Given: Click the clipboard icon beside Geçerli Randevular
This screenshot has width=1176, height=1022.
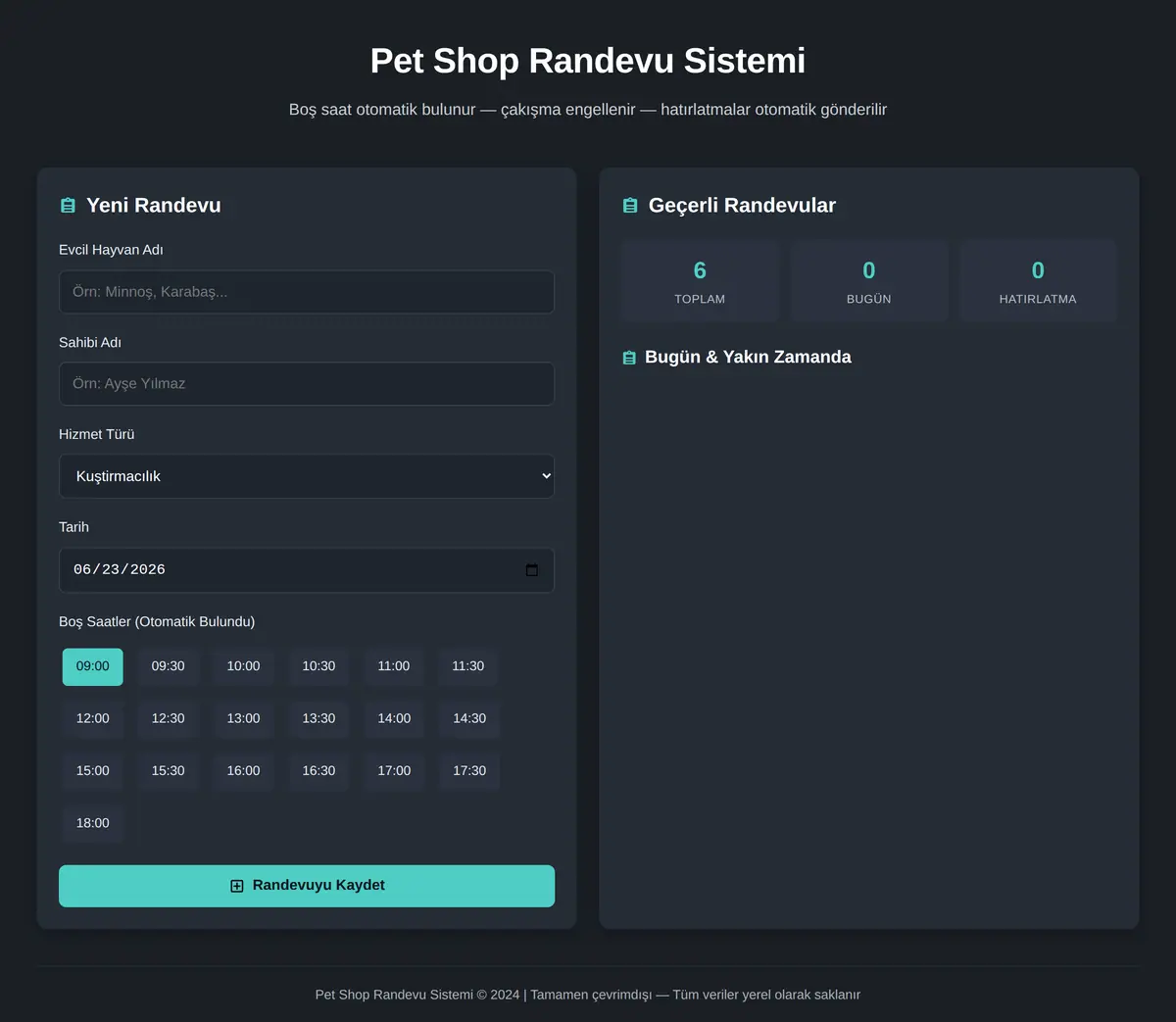Looking at the screenshot, I should pos(630,206).
